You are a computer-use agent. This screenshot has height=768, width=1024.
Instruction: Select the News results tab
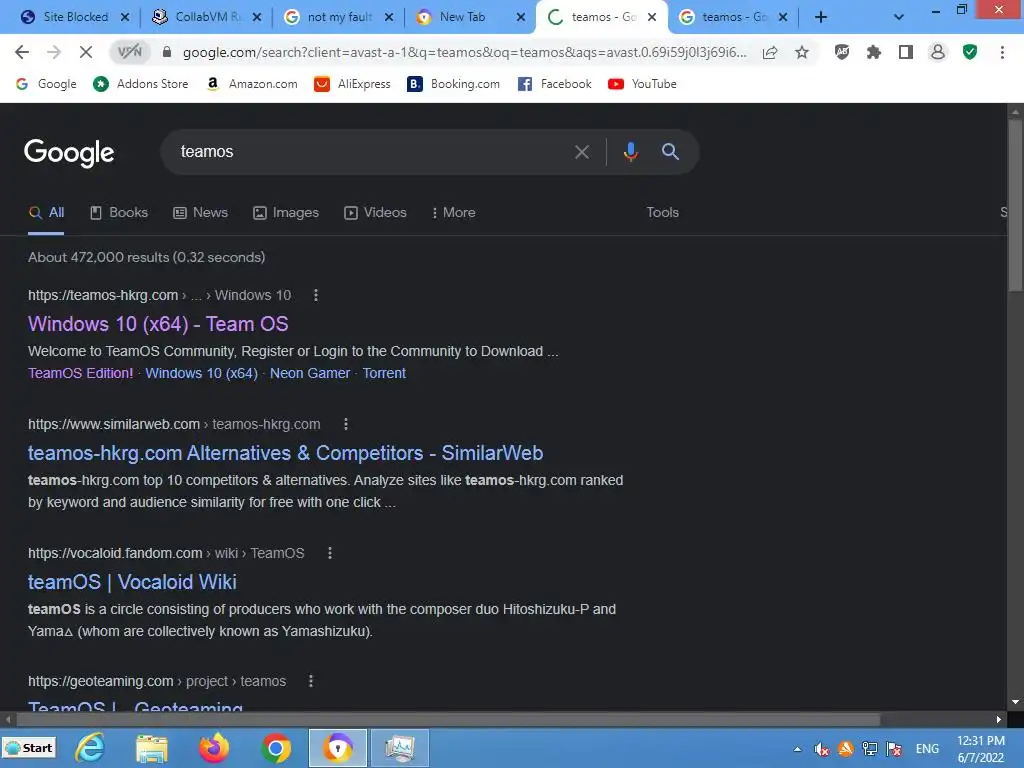200,213
